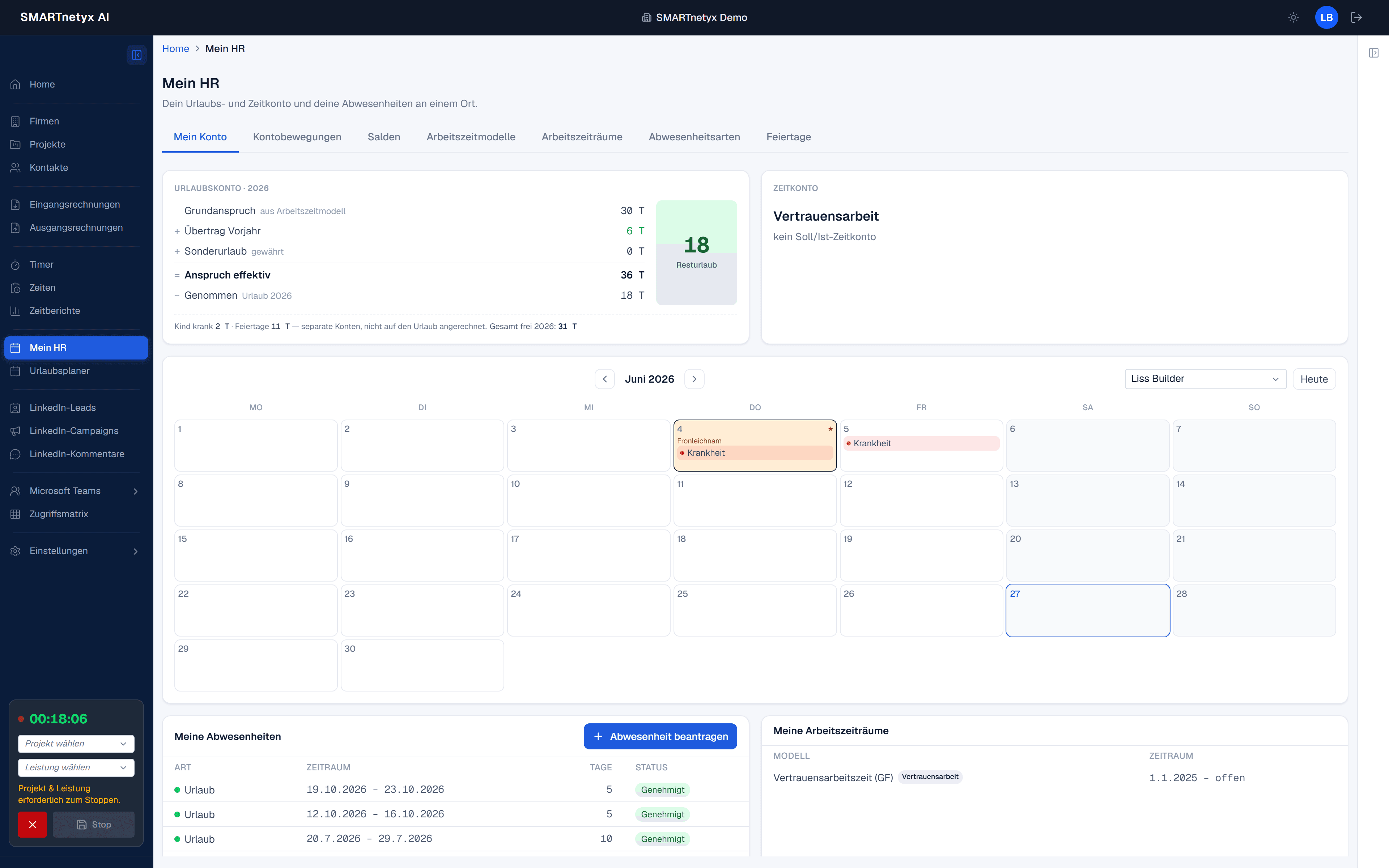Open Zugriffsmatrix in the sidebar

(76, 514)
